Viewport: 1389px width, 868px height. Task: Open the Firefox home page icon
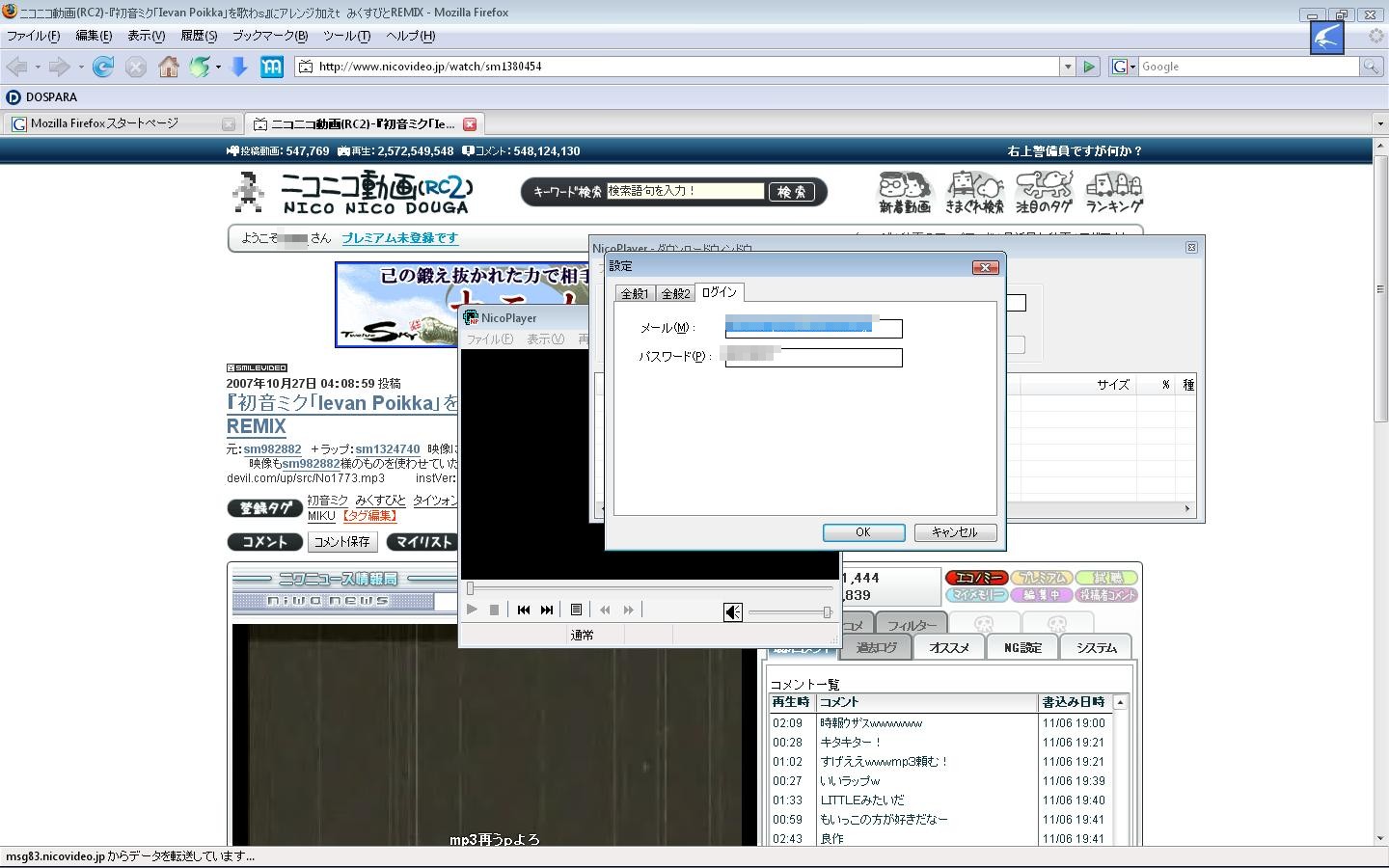pos(169,67)
